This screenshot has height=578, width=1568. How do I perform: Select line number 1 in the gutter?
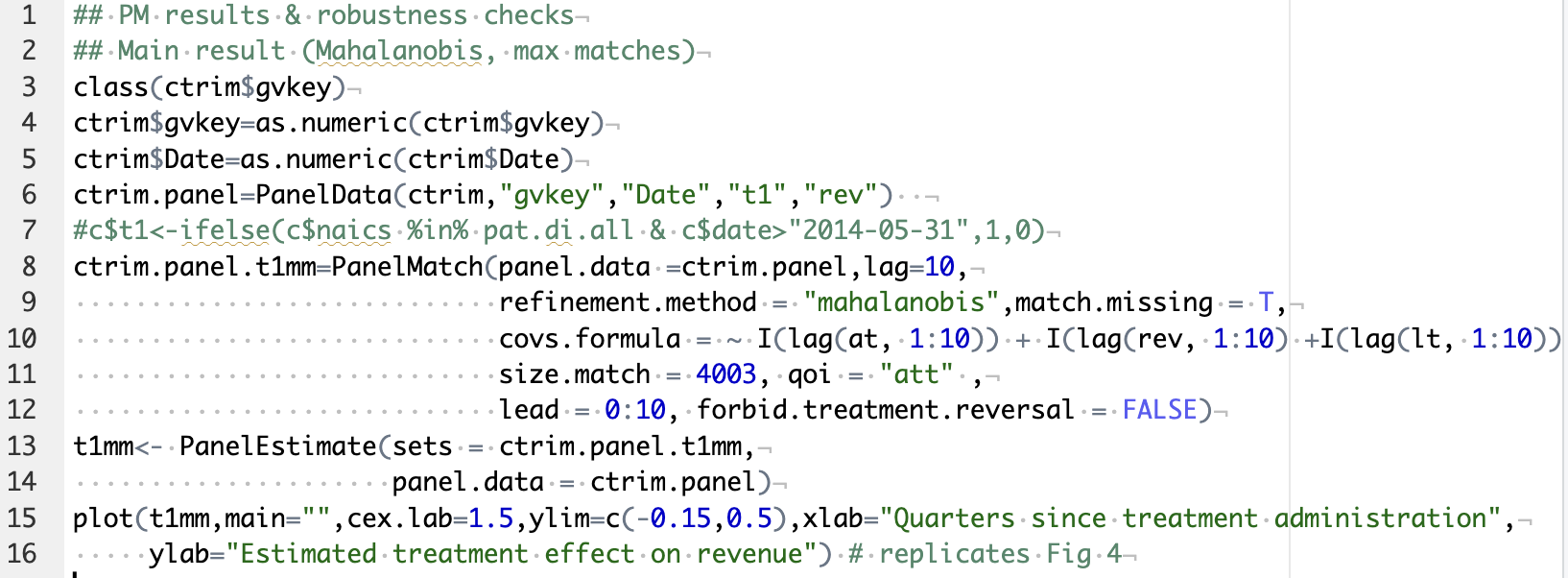29,15
